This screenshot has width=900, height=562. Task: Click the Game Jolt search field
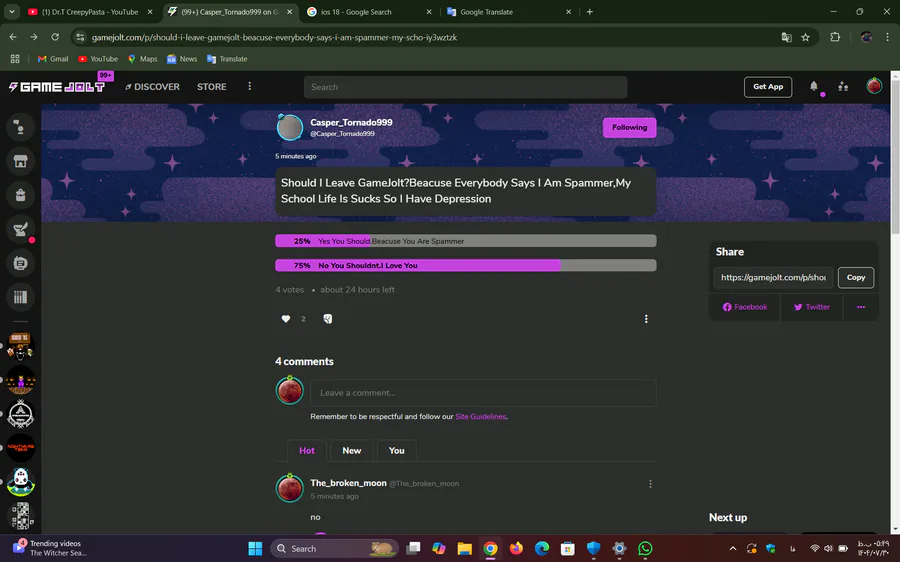(465, 87)
